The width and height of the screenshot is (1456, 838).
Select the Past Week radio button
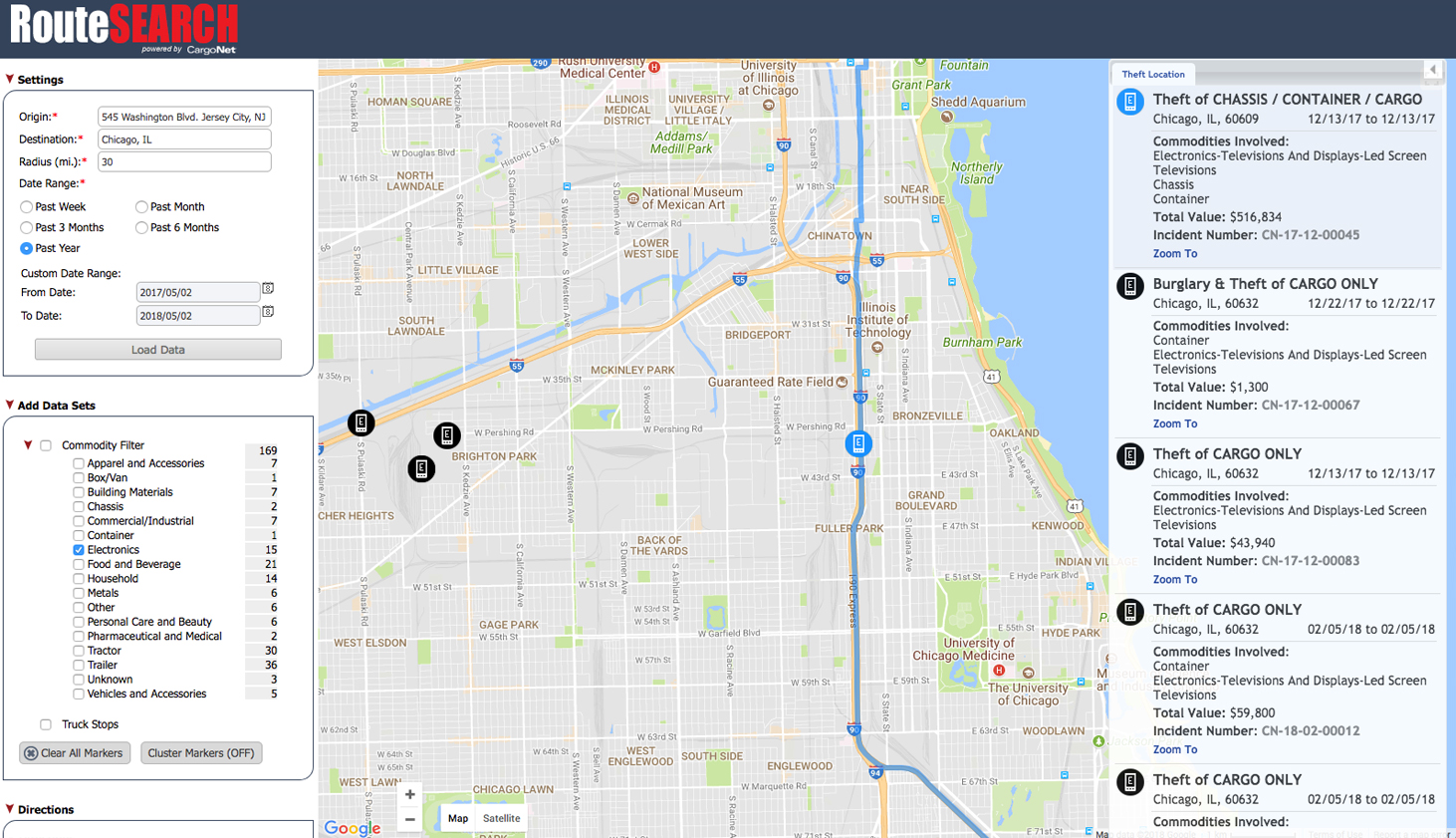[24, 206]
